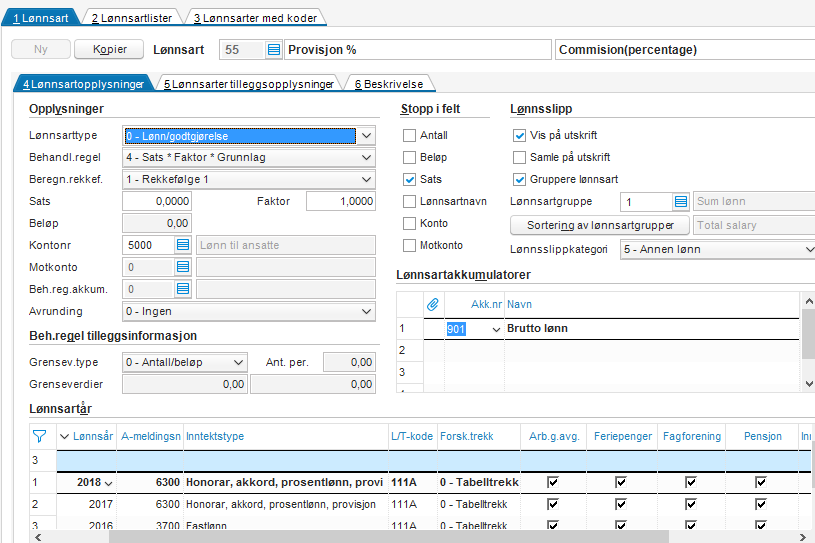Enable the Konto stop checkbox
Image resolution: width=815 pixels, height=543 pixels.
pos(410,223)
